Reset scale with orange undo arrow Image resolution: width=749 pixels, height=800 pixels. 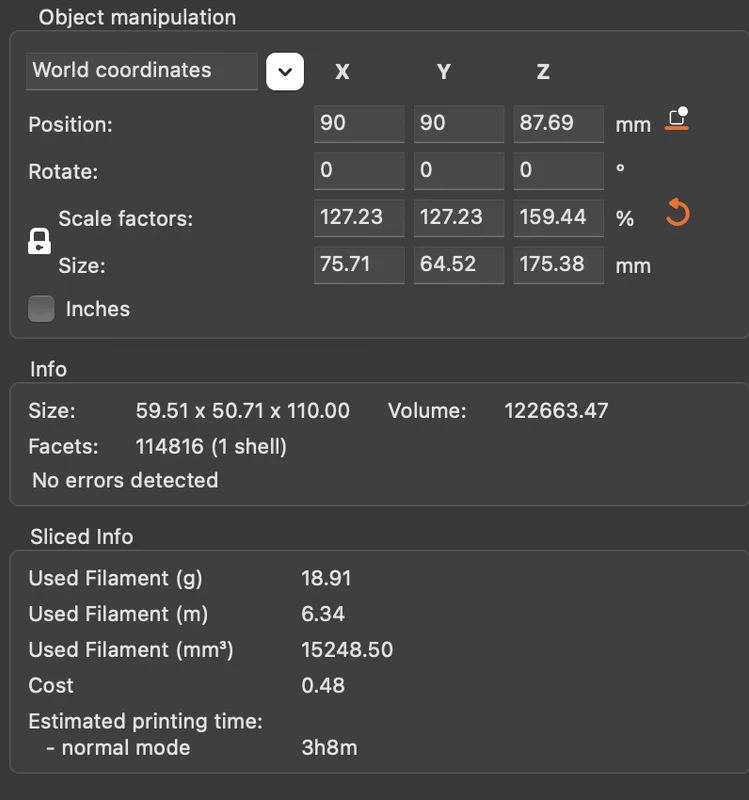pyautogui.click(x=678, y=212)
